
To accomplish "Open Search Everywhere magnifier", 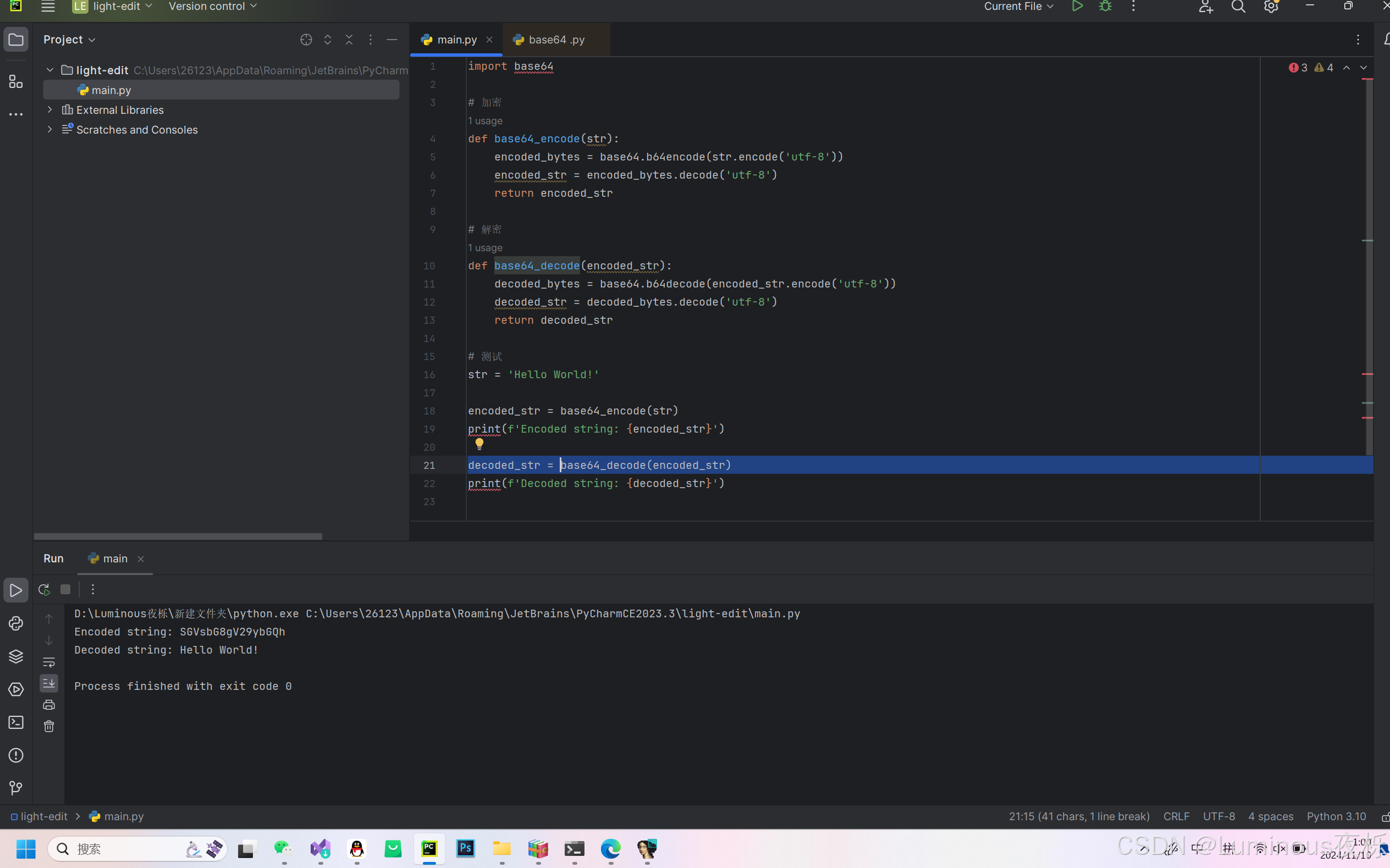I will pos(1238,7).
